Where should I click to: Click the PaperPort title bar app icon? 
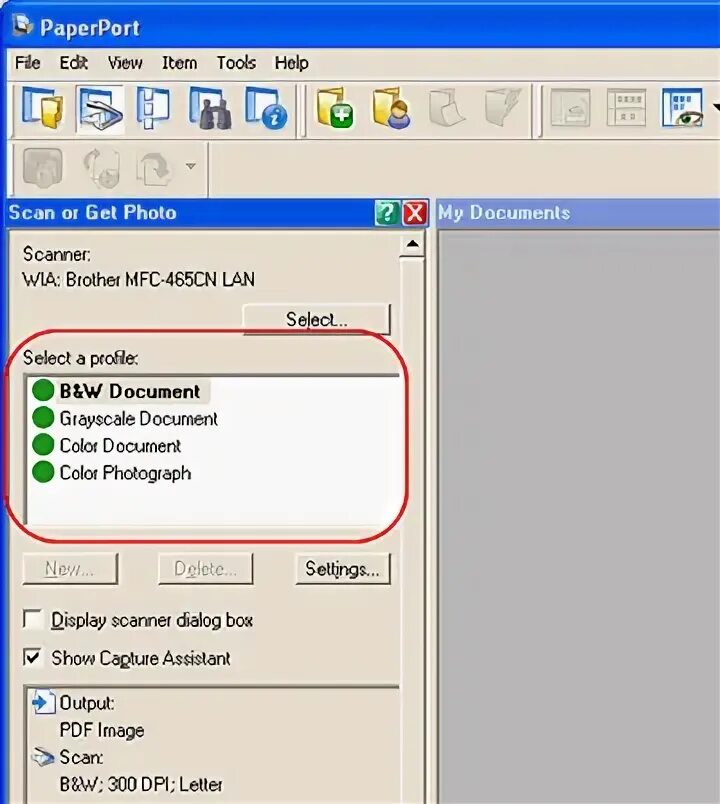pyautogui.click(x=23, y=26)
